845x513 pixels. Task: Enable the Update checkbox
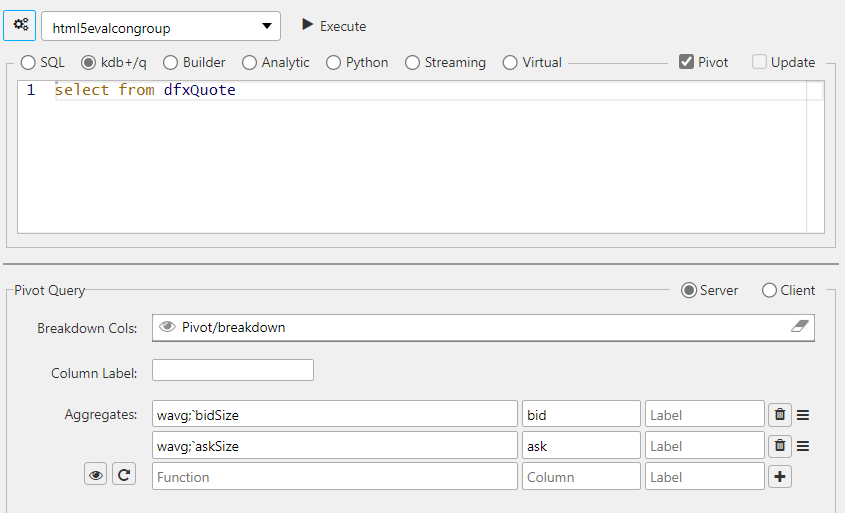pyautogui.click(x=759, y=62)
